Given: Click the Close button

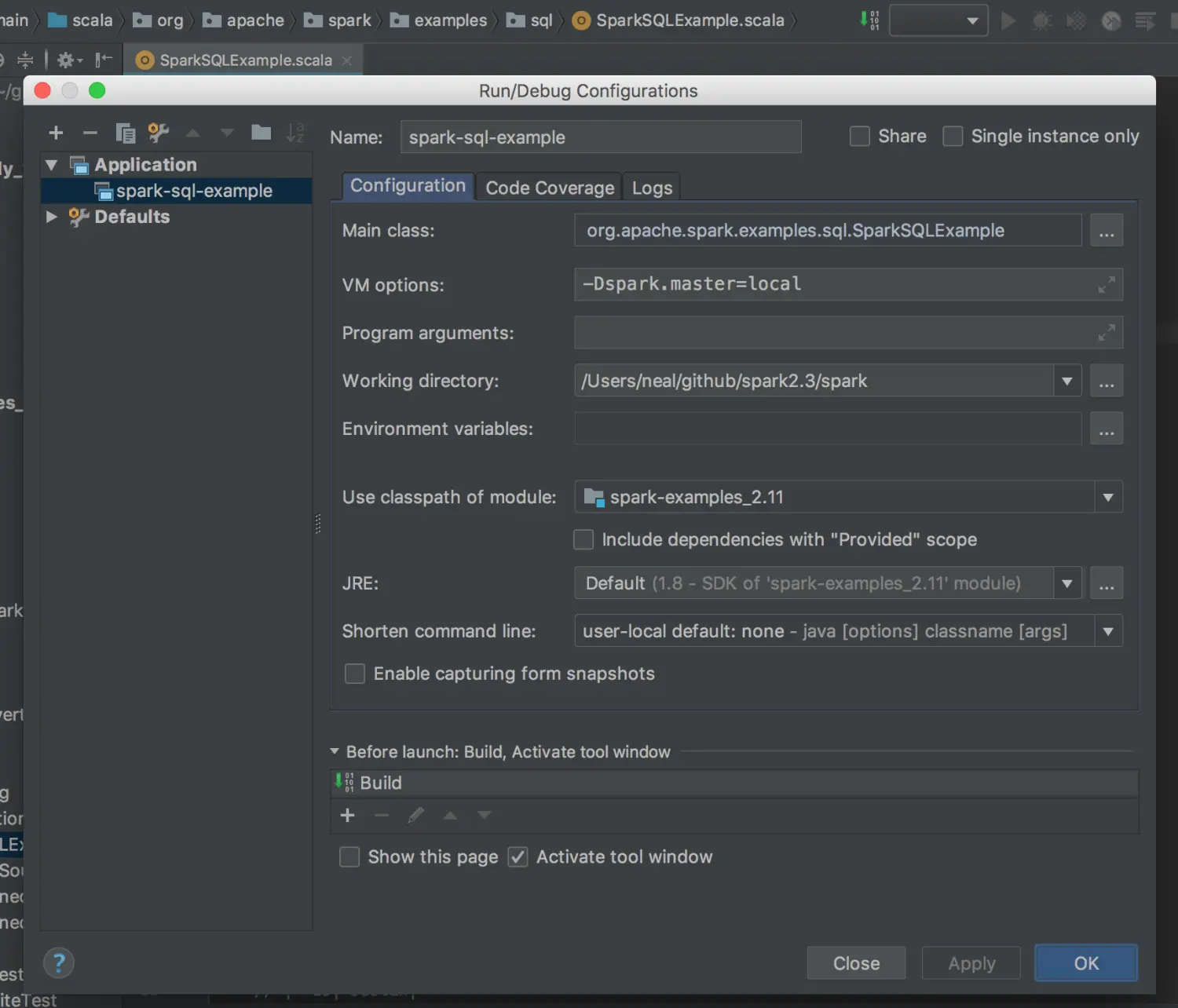Looking at the screenshot, I should [856, 963].
